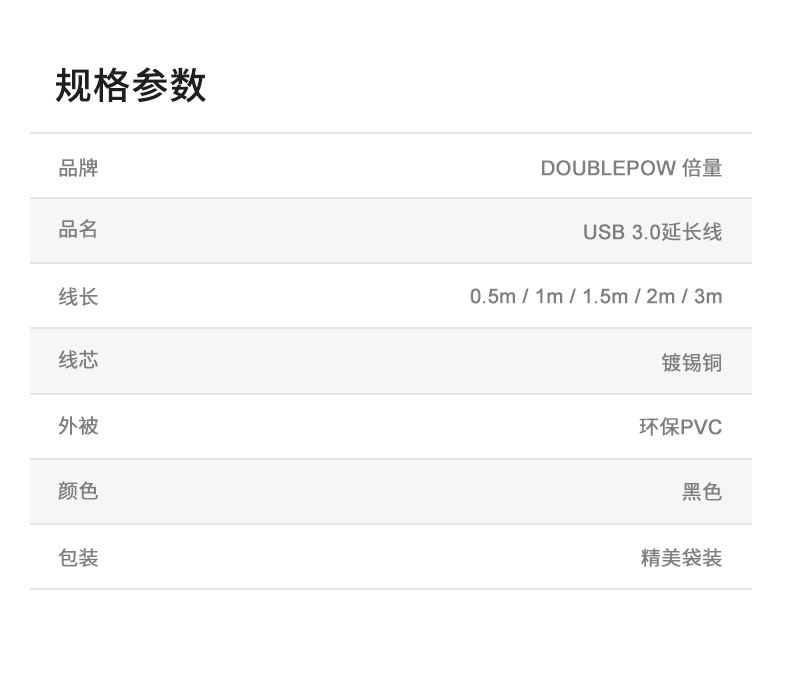Select the 包装 label
The image size is (790, 686).
[x=78, y=558]
